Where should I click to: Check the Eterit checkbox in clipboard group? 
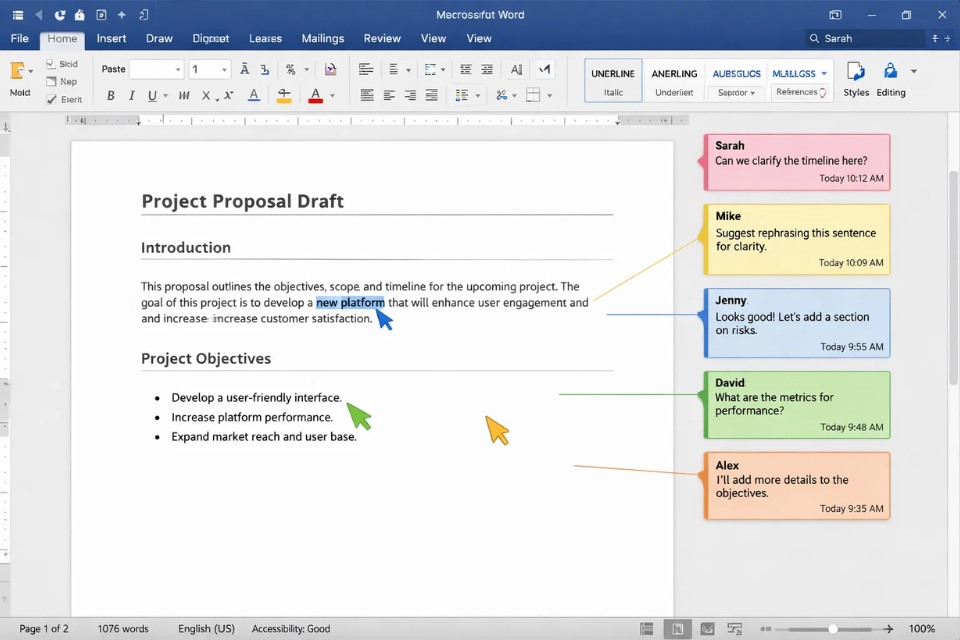pos(52,99)
